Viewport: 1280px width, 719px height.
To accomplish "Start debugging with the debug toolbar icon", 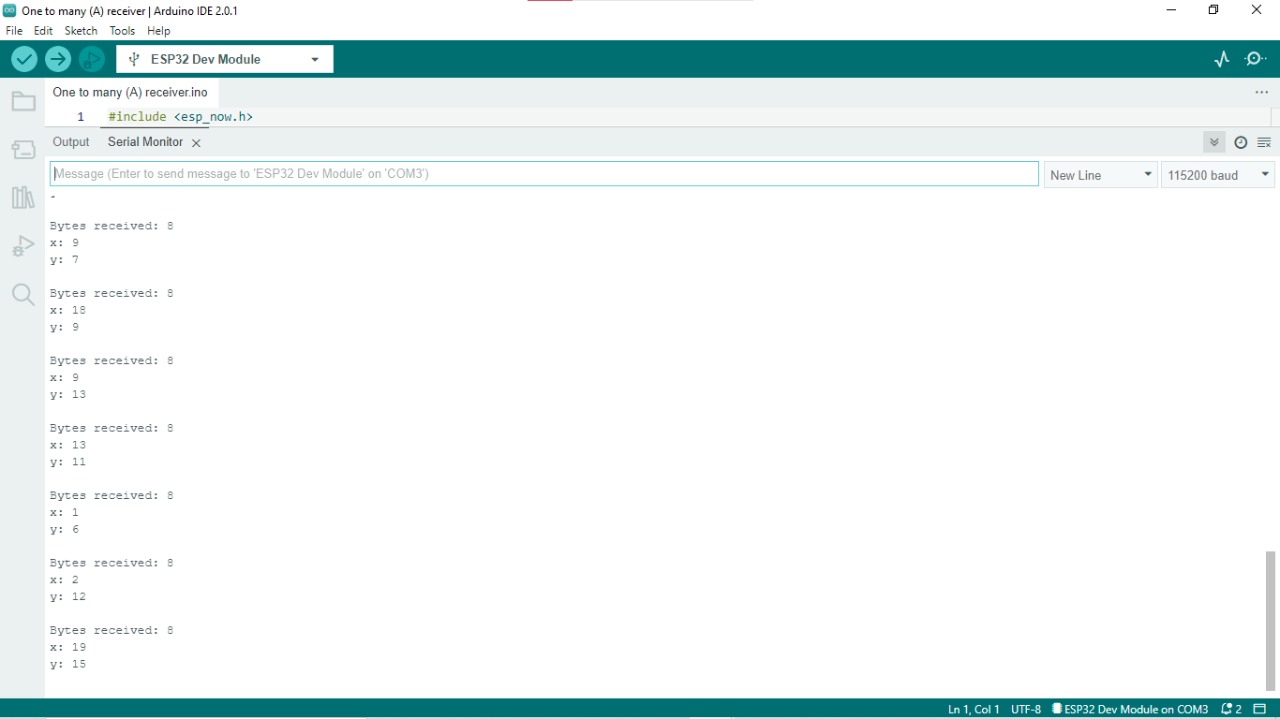I will tap(91, 58).
